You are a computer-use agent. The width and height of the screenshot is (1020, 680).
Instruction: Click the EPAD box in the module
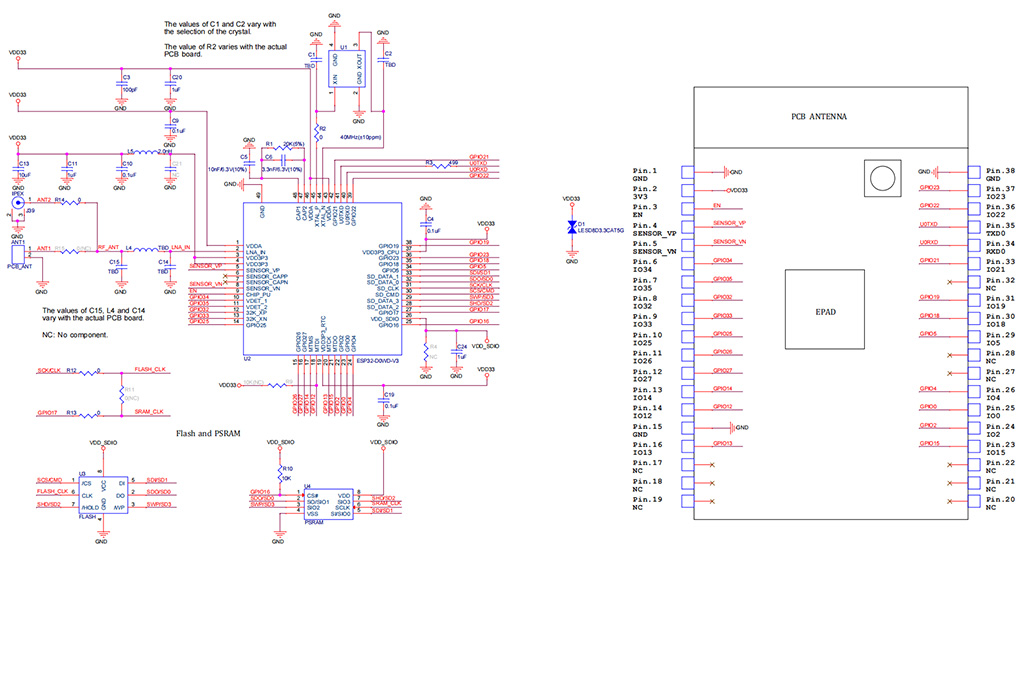tap(825, 310)
